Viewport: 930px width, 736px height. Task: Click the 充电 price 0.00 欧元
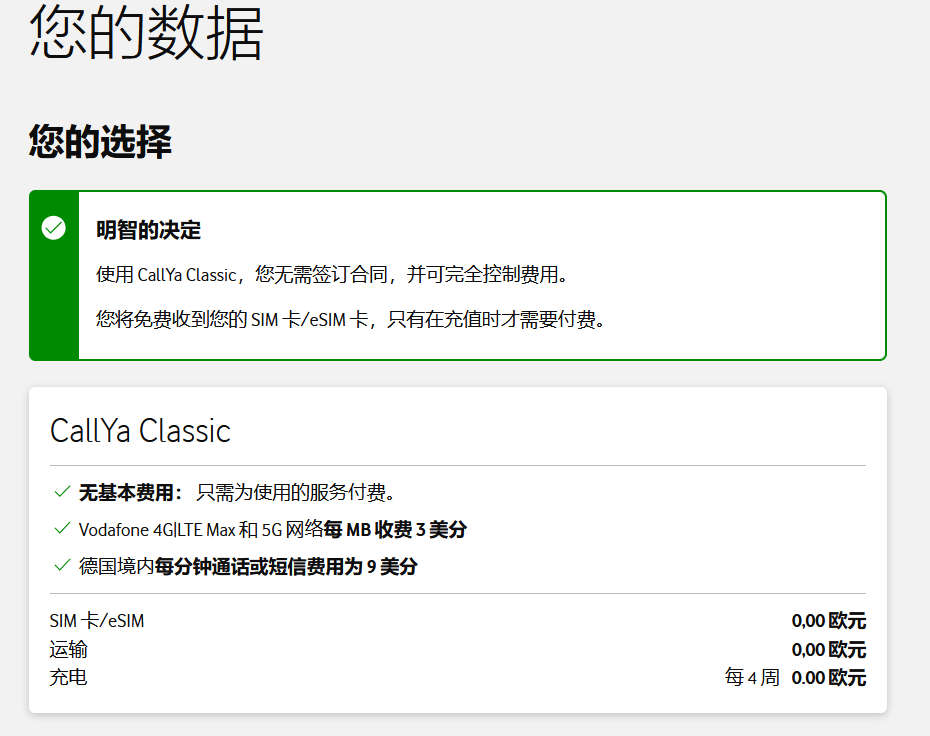(x=829, y=677)
